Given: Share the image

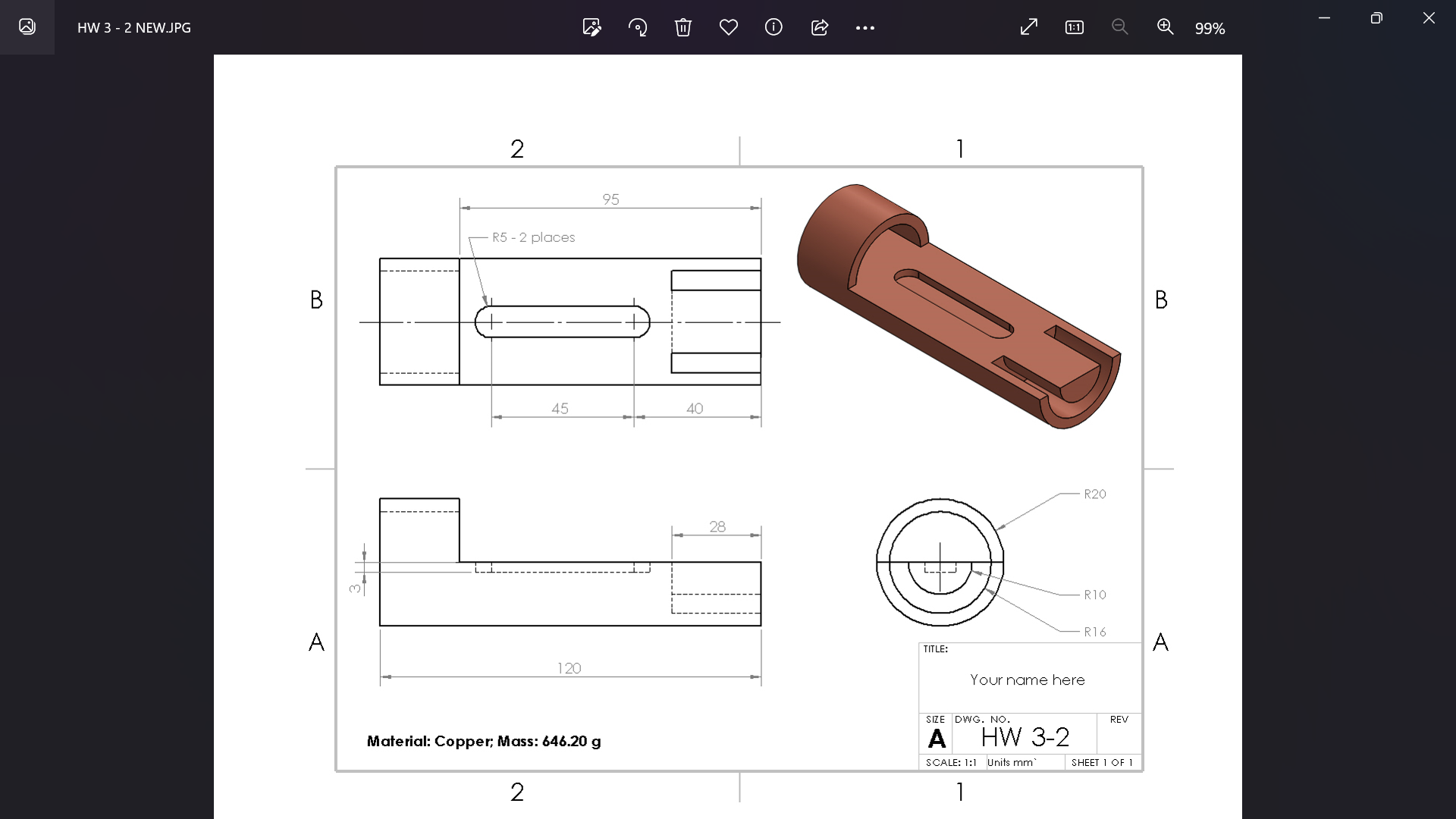Looking at the screenshot, I should click(x=820, y=27).
